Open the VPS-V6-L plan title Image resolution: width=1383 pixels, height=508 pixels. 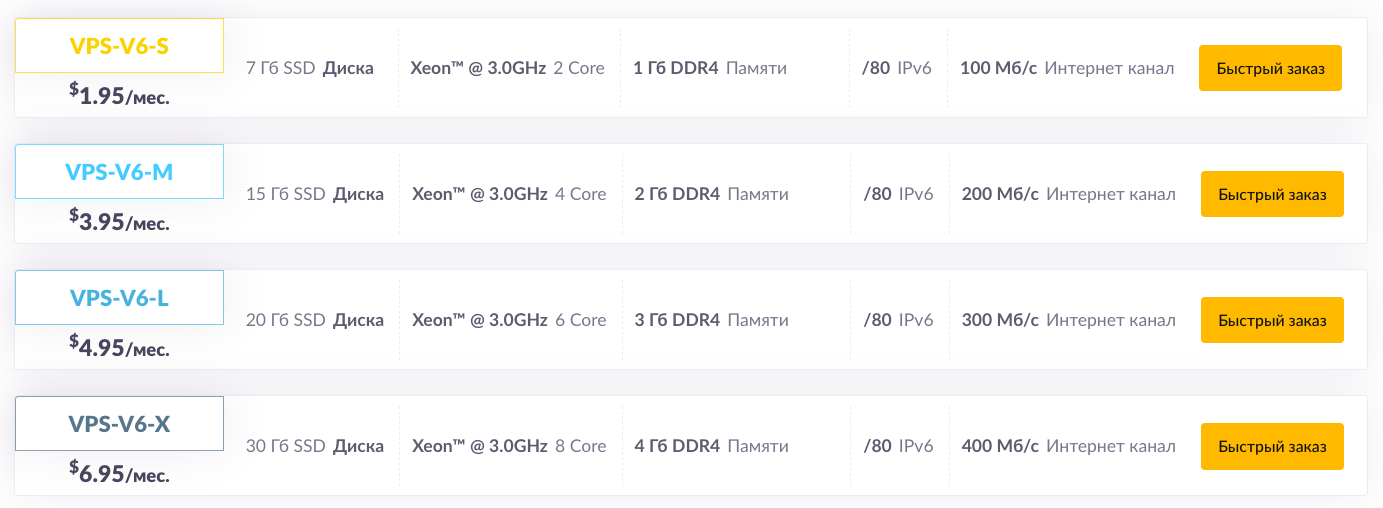pos(119,297)
